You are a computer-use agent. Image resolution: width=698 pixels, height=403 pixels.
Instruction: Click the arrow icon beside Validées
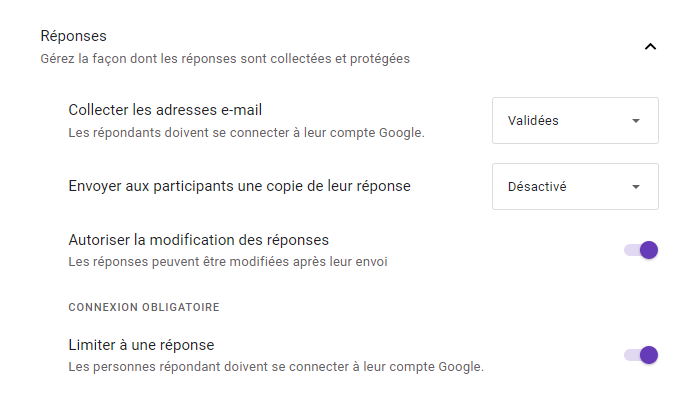[635, 121]
